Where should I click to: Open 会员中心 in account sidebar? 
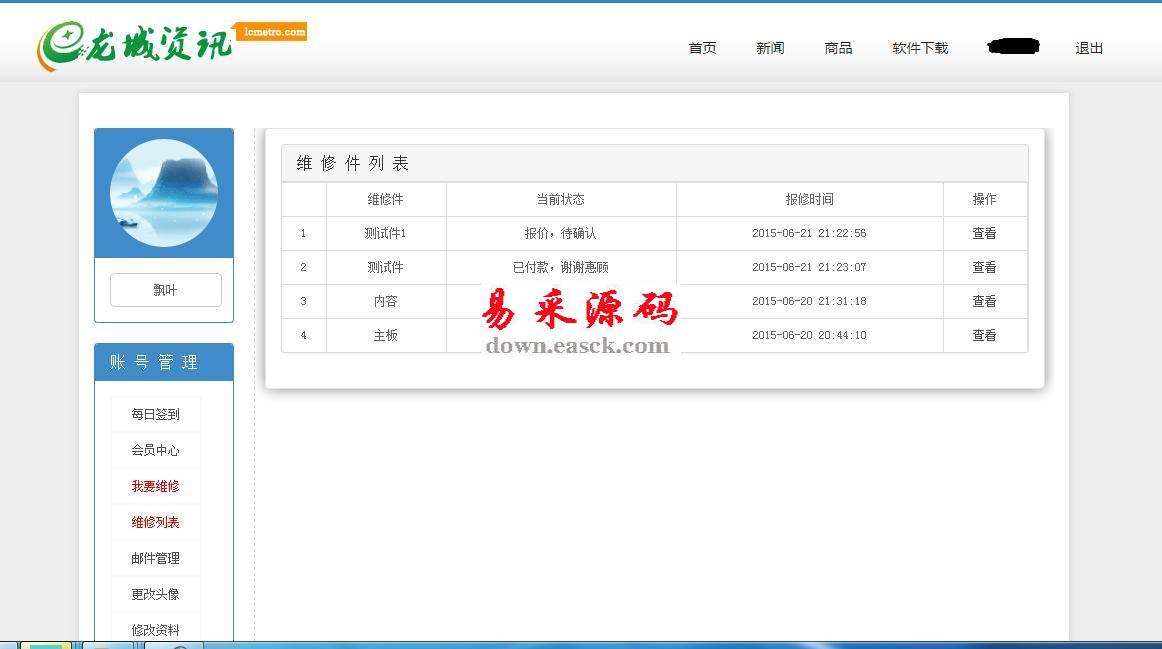pyautogui.click(x=155, y=450)
